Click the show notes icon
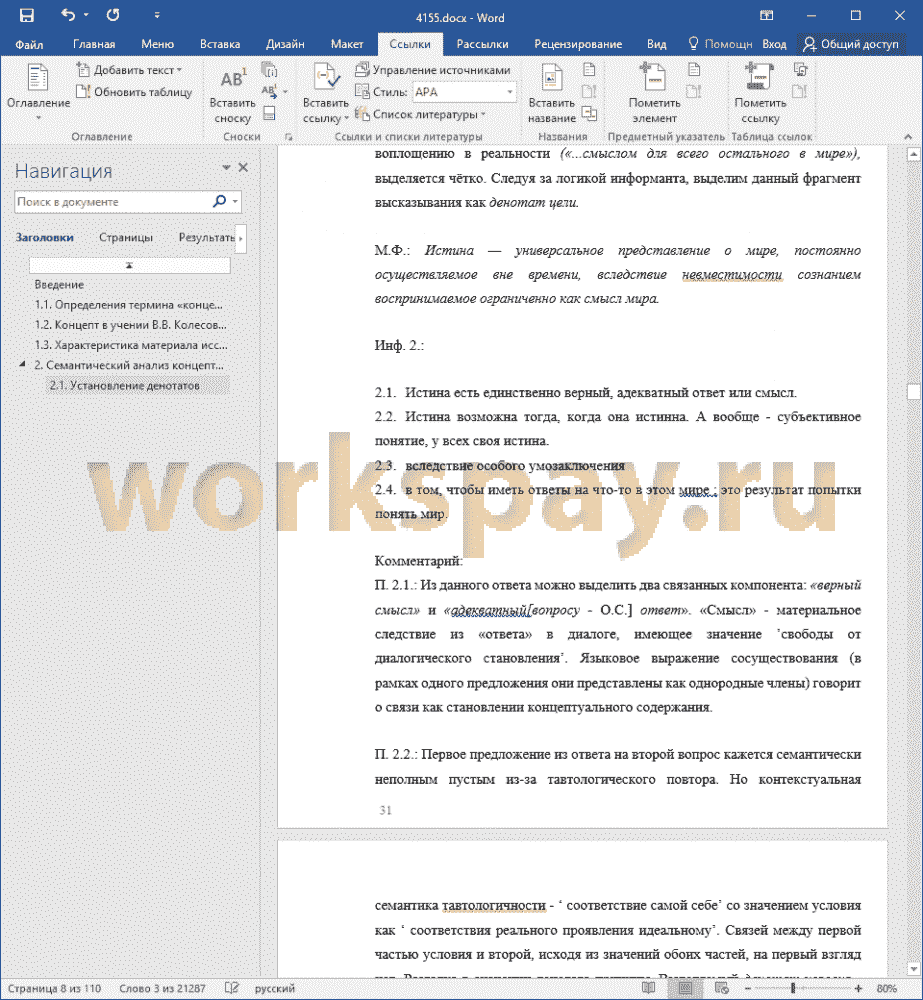923x1000 pixels. pyautogui.click(x=269, y=114)
